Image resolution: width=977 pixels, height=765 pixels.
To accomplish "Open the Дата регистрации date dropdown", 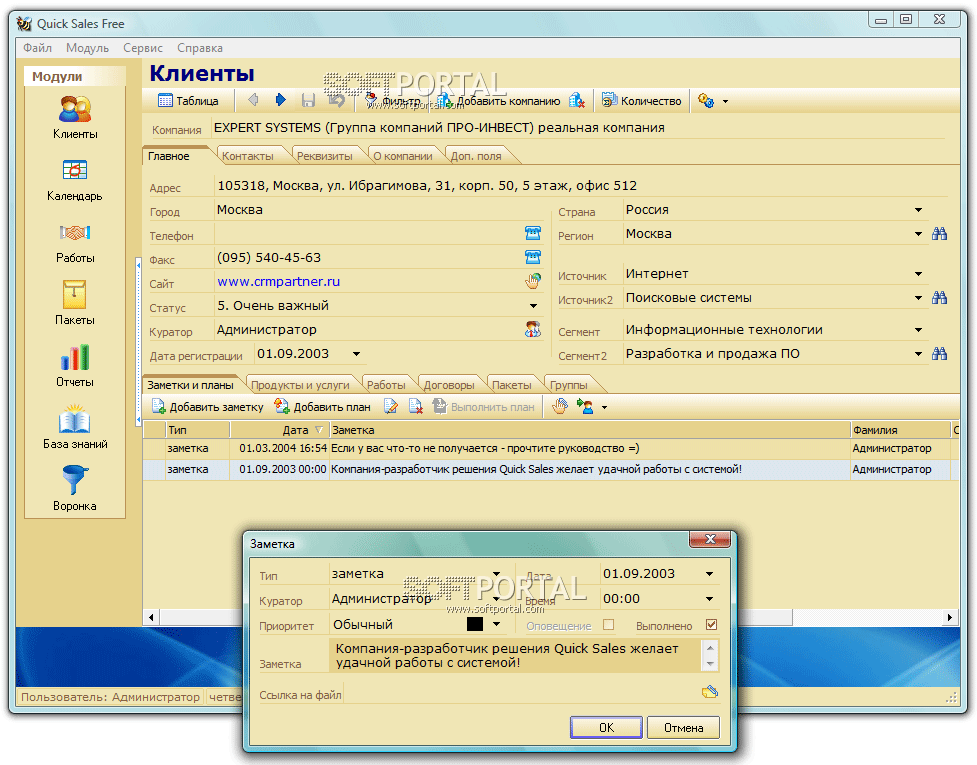I will [356, 354].
